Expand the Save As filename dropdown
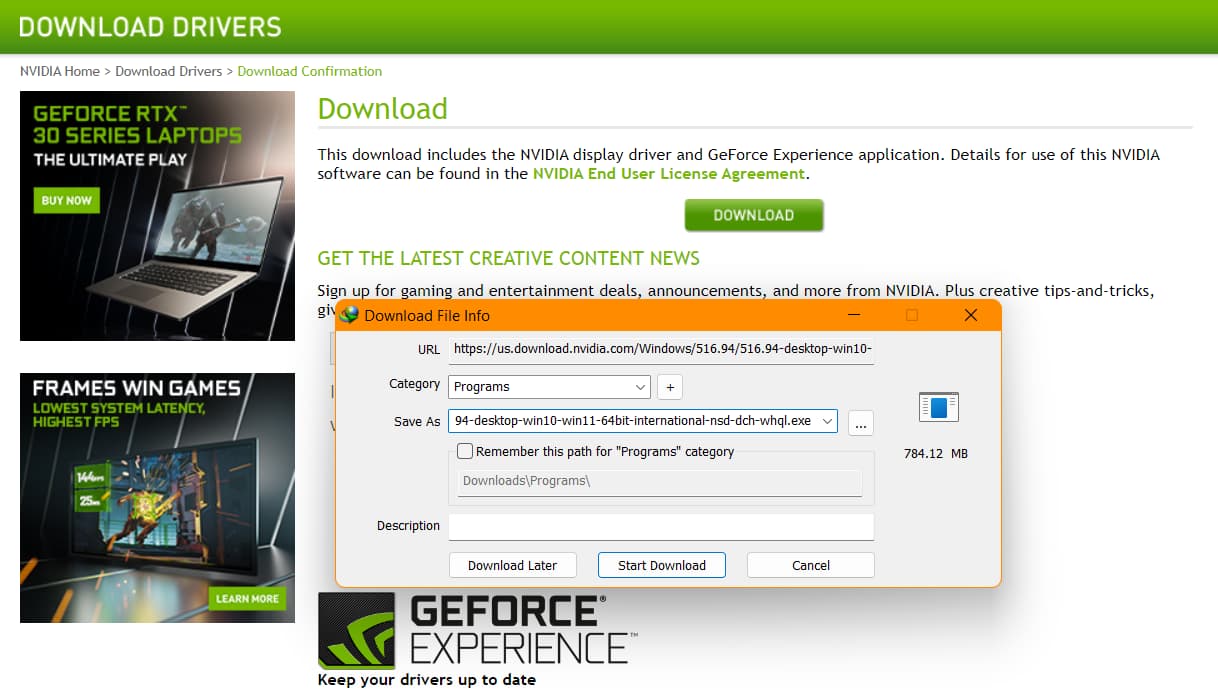1218x692 pixels. point(828,421)
